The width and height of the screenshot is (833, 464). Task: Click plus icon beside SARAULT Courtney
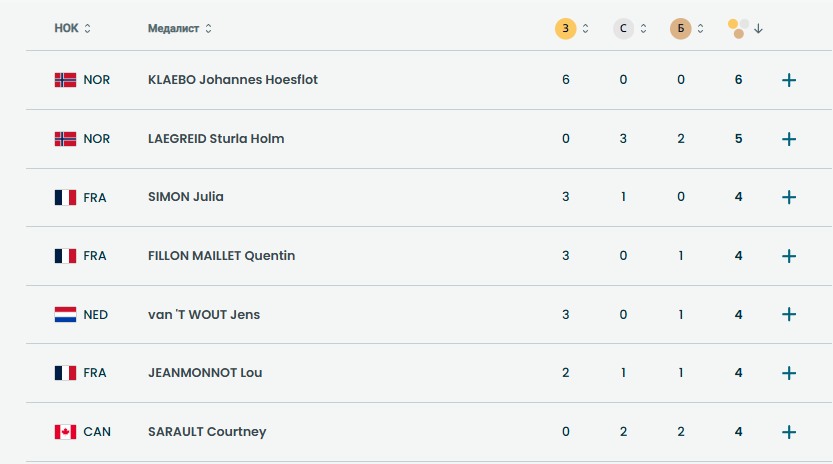788,432
